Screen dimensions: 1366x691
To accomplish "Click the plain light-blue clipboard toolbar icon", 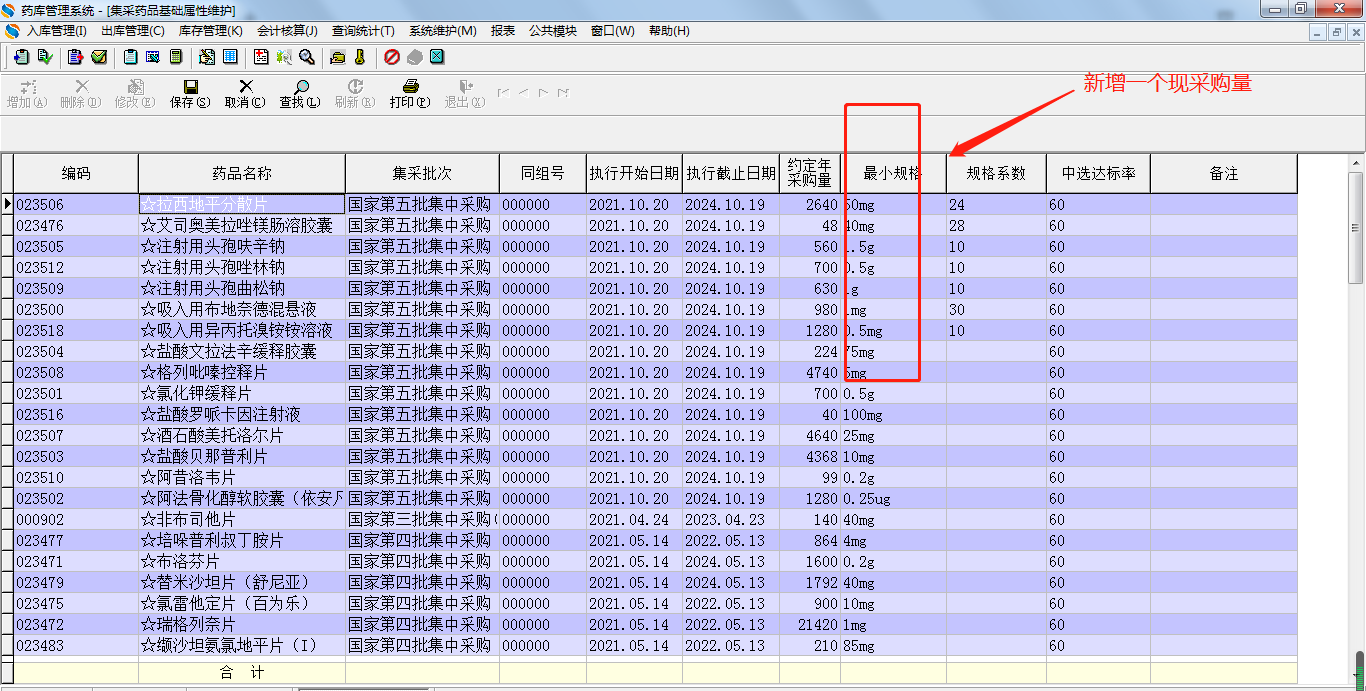I will click(x=130, y=57).
